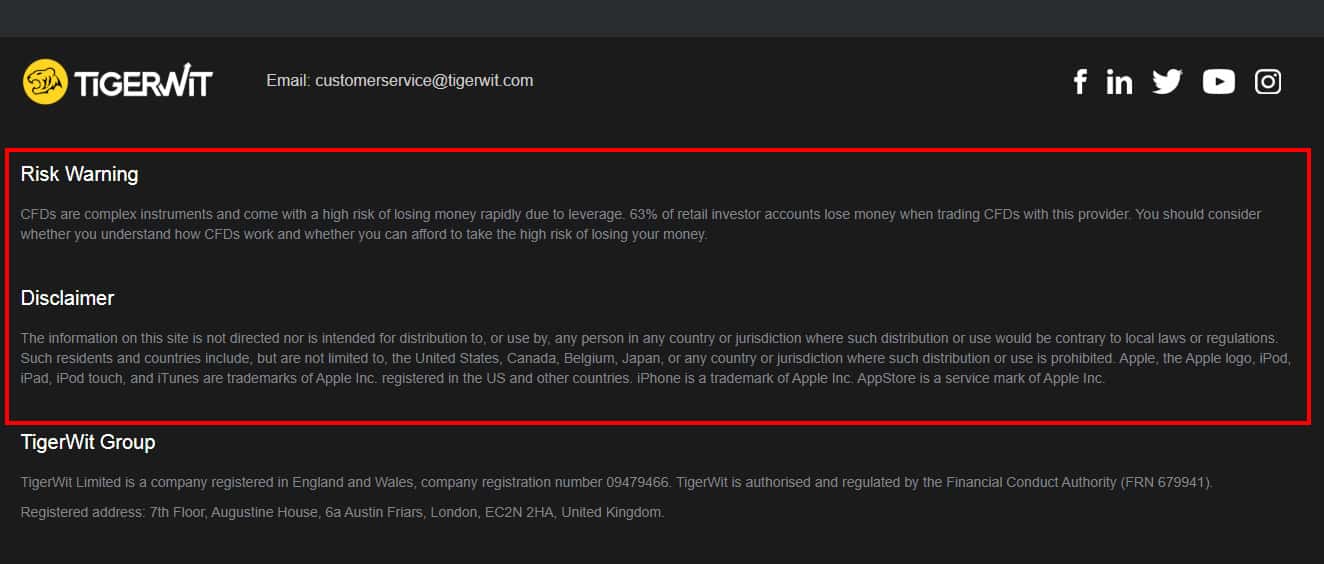Image resolution: width=1324 pixels, height=564 pixels.
Task: Open the YouTube channel icon
Action: [1218, 82]
